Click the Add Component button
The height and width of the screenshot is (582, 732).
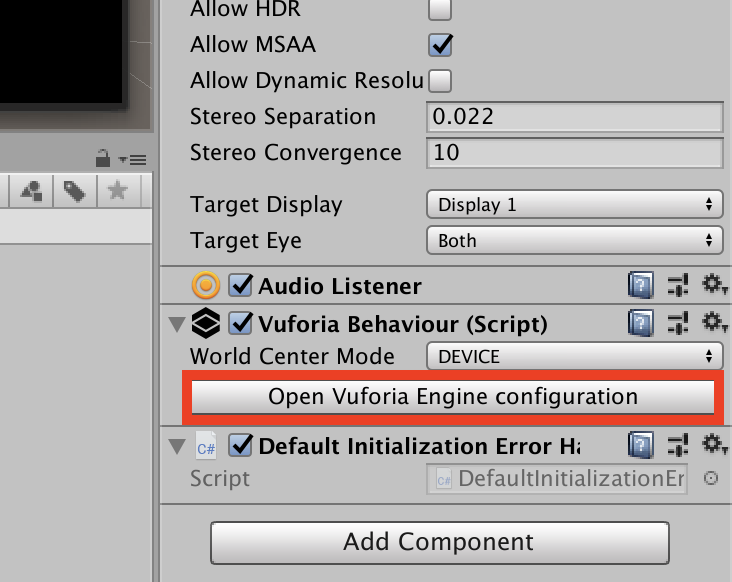click(x=439, y=542)
